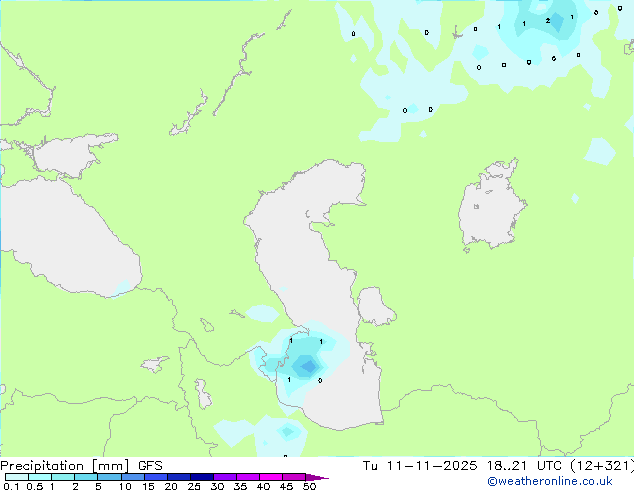
Task: Click the 5–10 mm legend swatch
Action: pos(110,477)
